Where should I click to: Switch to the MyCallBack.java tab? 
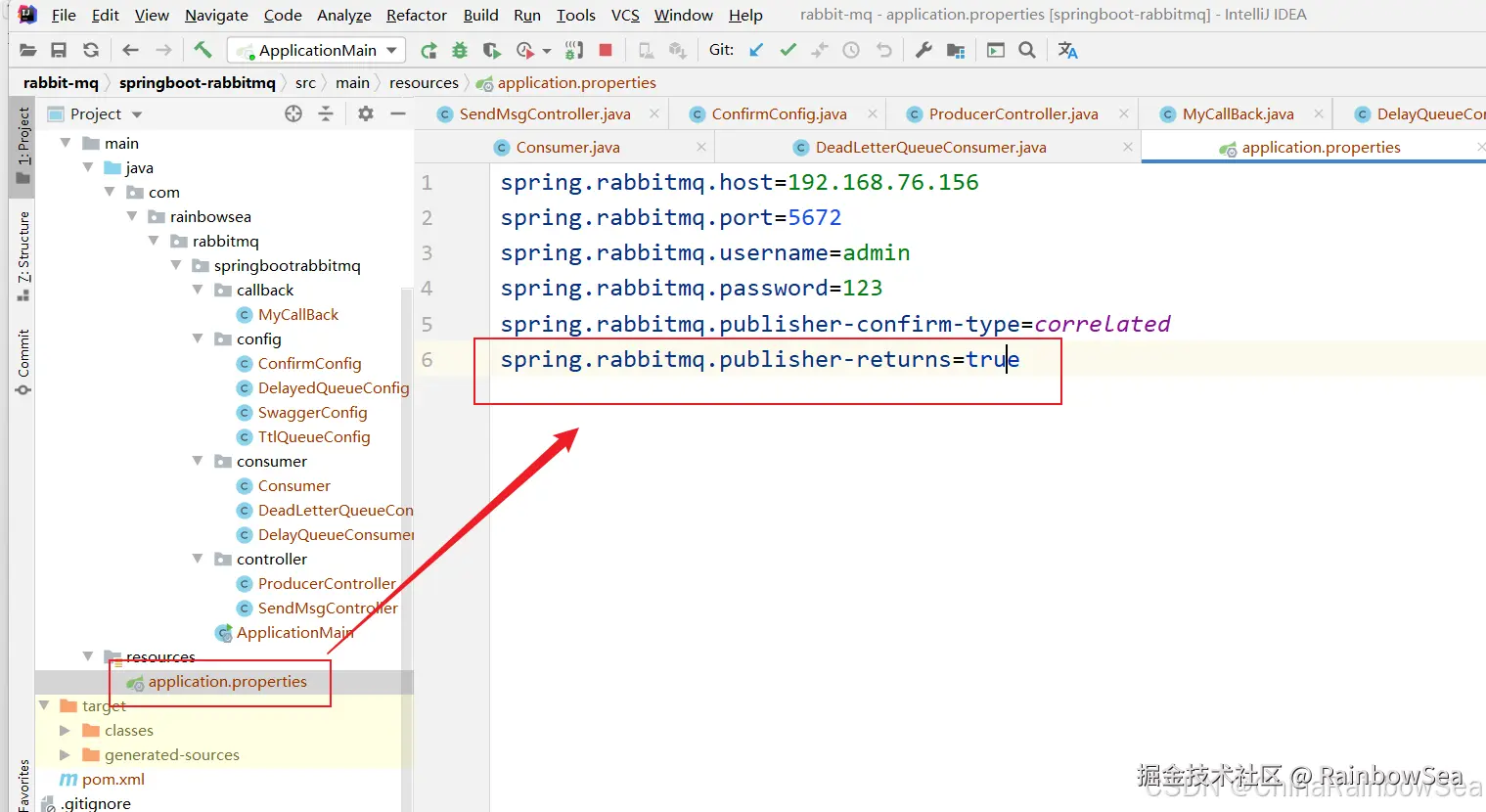pos(1238,113)
